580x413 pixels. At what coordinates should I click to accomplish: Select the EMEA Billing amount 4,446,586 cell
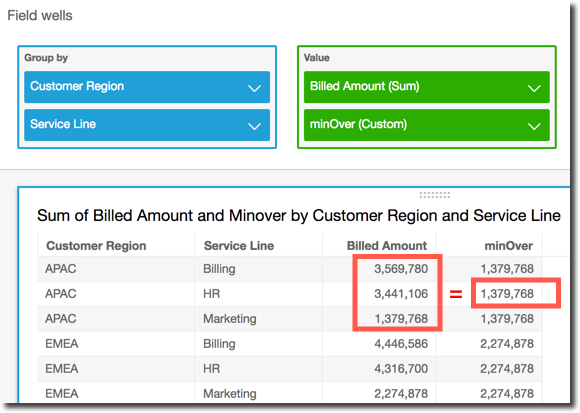[401, 344]
